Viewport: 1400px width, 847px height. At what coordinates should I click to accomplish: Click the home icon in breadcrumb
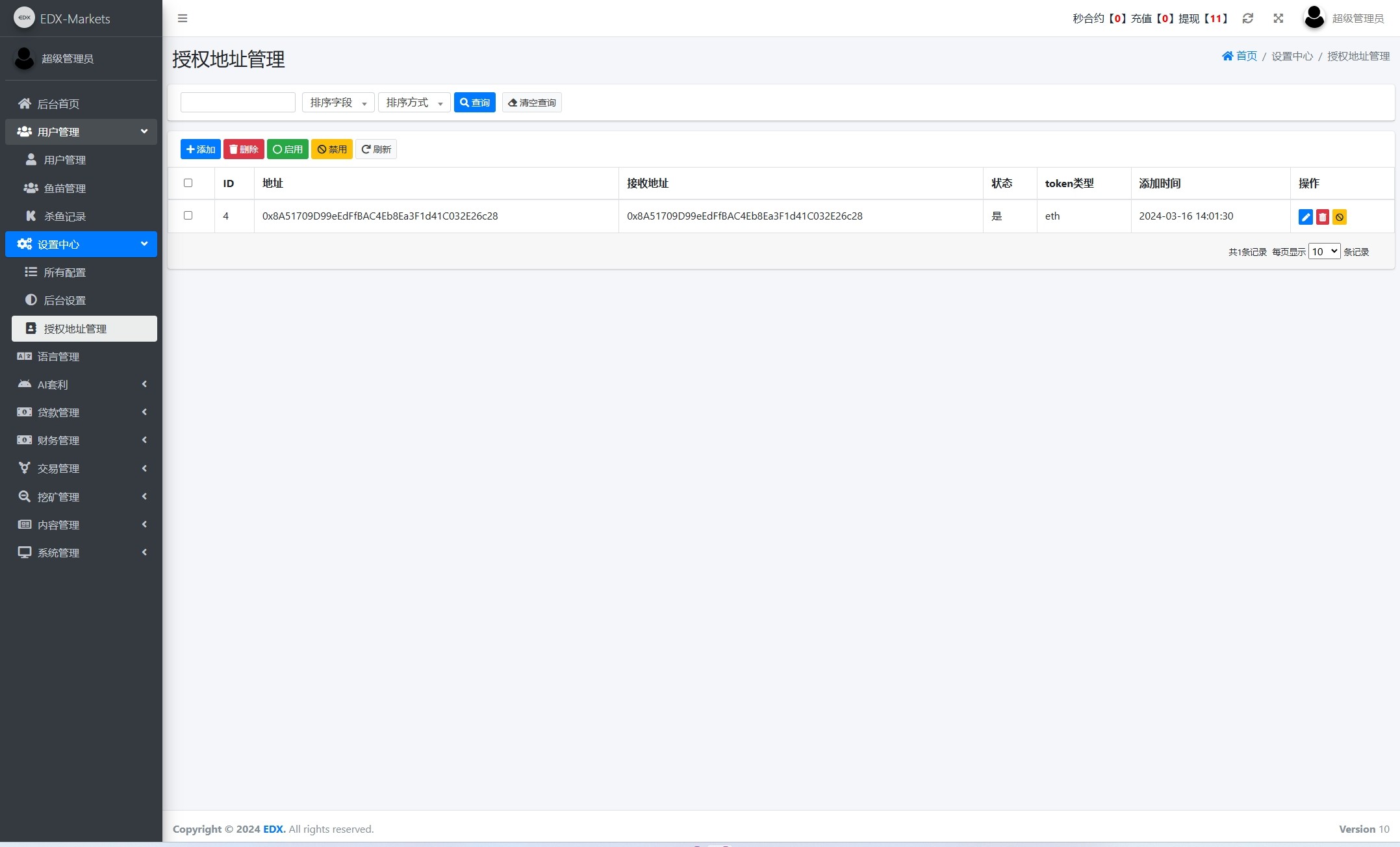[1227, 56]
